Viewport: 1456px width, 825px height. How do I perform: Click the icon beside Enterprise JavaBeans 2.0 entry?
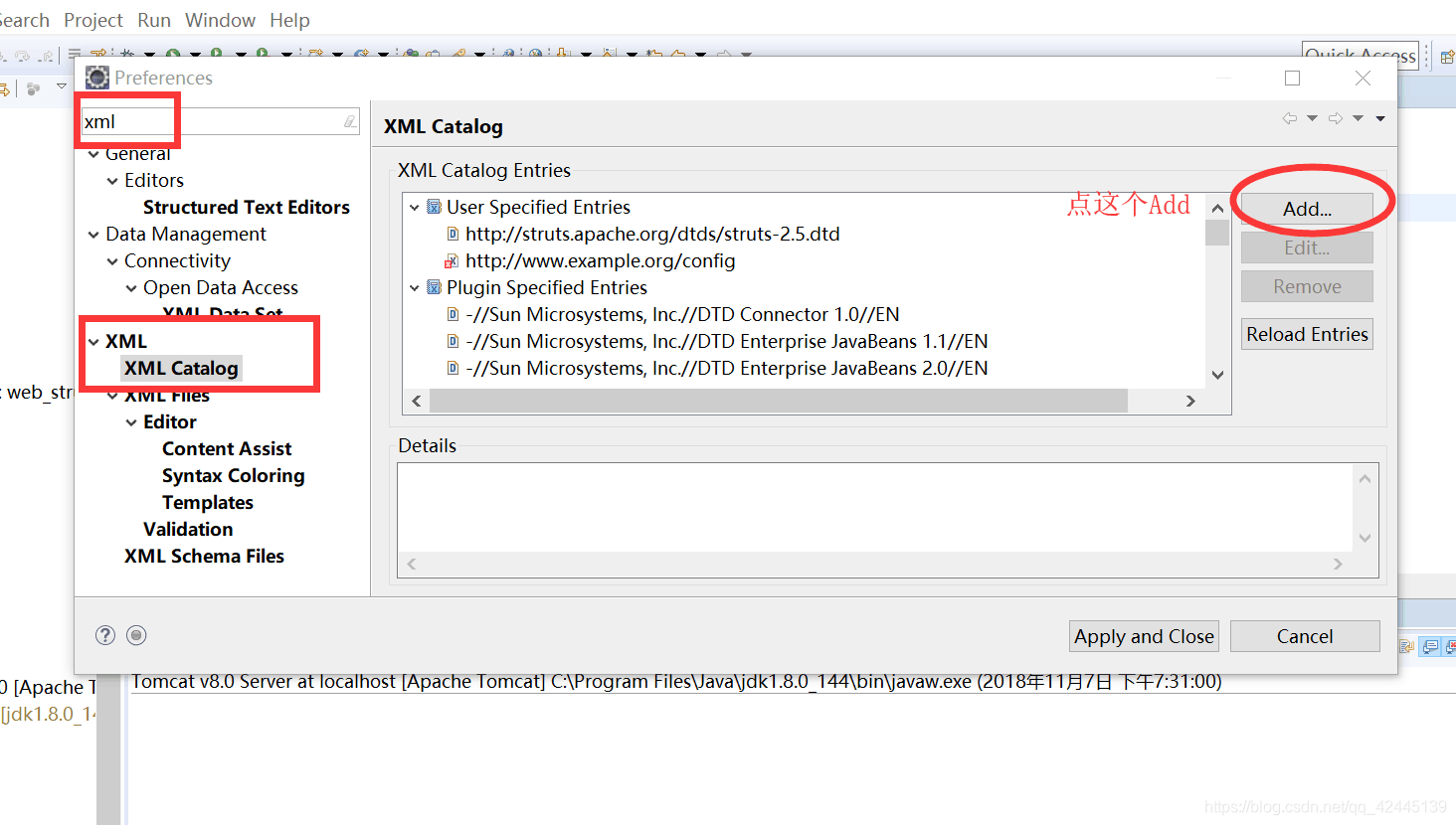click(x=454, y=368)
